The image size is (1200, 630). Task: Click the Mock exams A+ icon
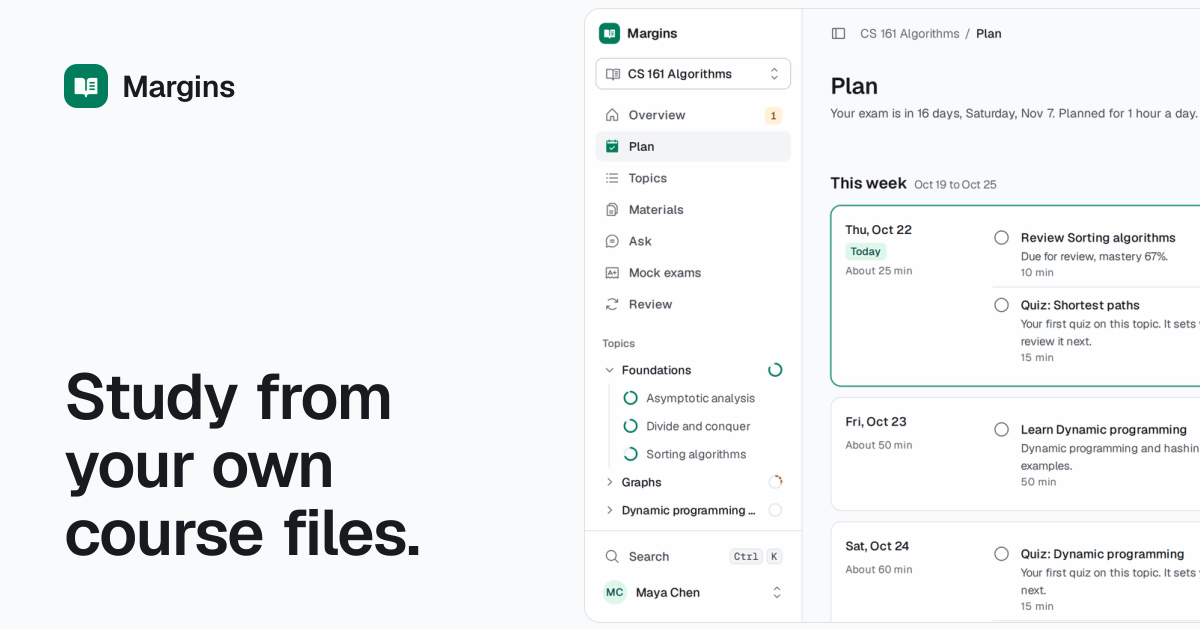point(612,272)
